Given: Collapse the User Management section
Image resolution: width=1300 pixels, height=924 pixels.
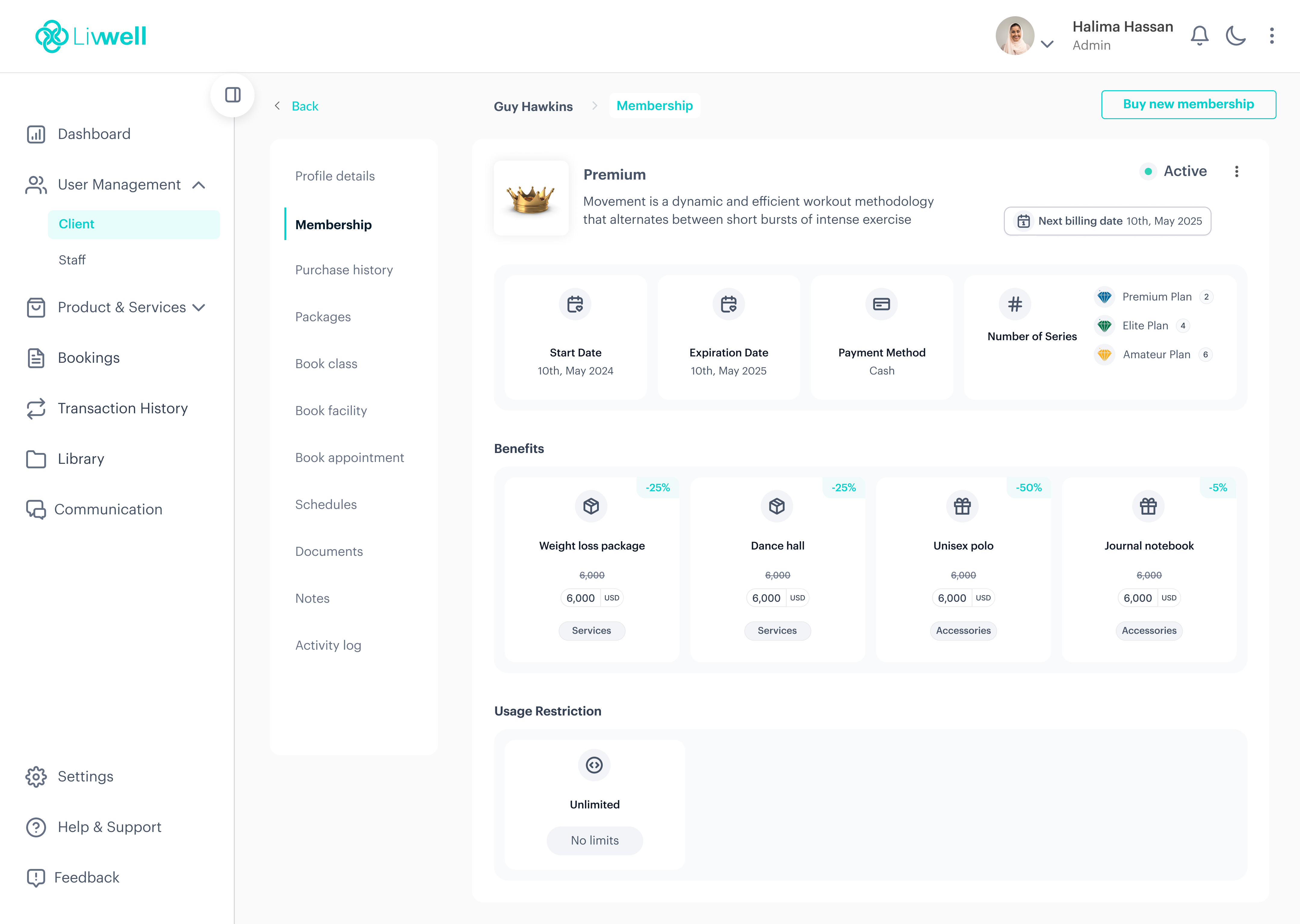Looking at the screenshot, I should [199, 185].
